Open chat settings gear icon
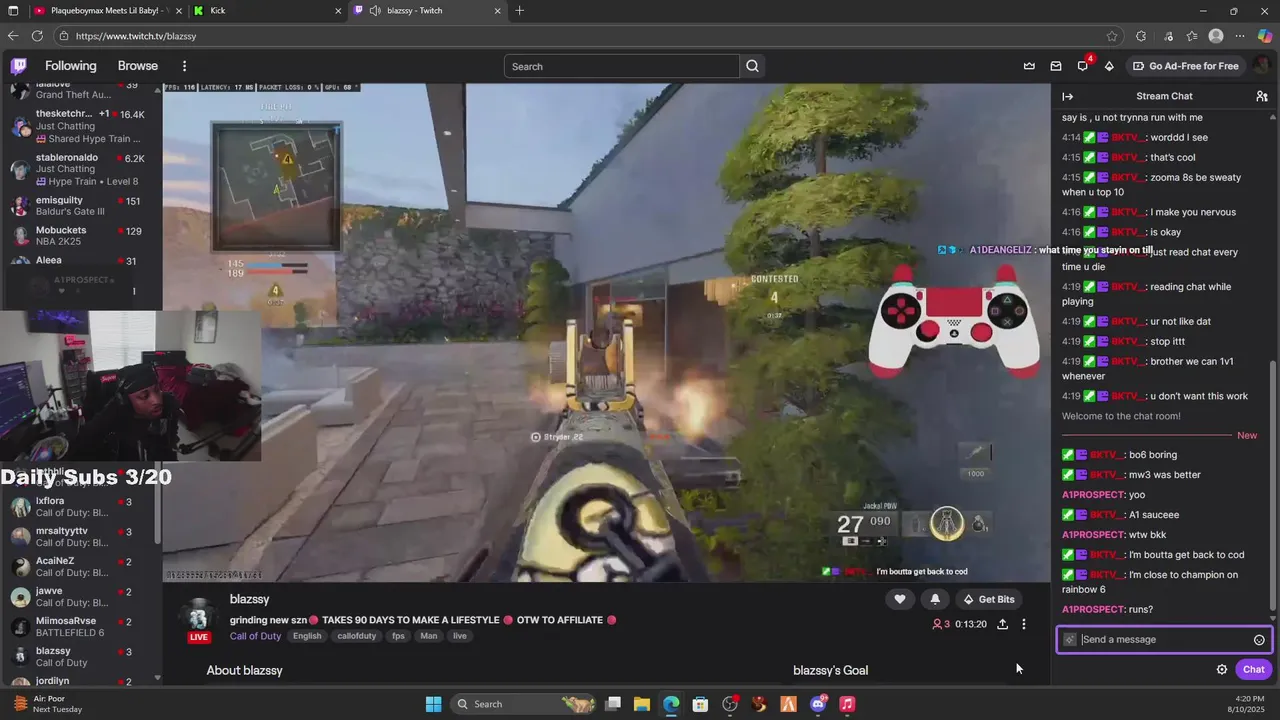The height and width of the screenshot is (720, 1280). coord(1222,670)
